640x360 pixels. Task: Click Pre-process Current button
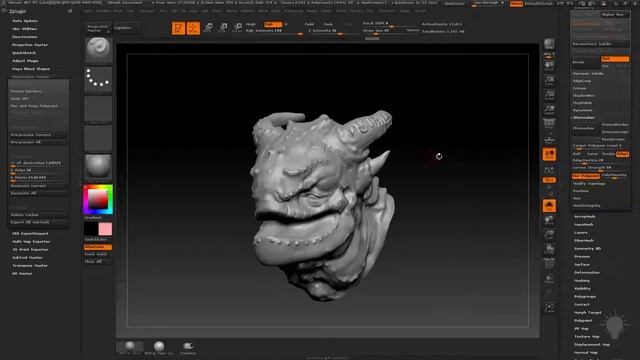pos(38,135)
